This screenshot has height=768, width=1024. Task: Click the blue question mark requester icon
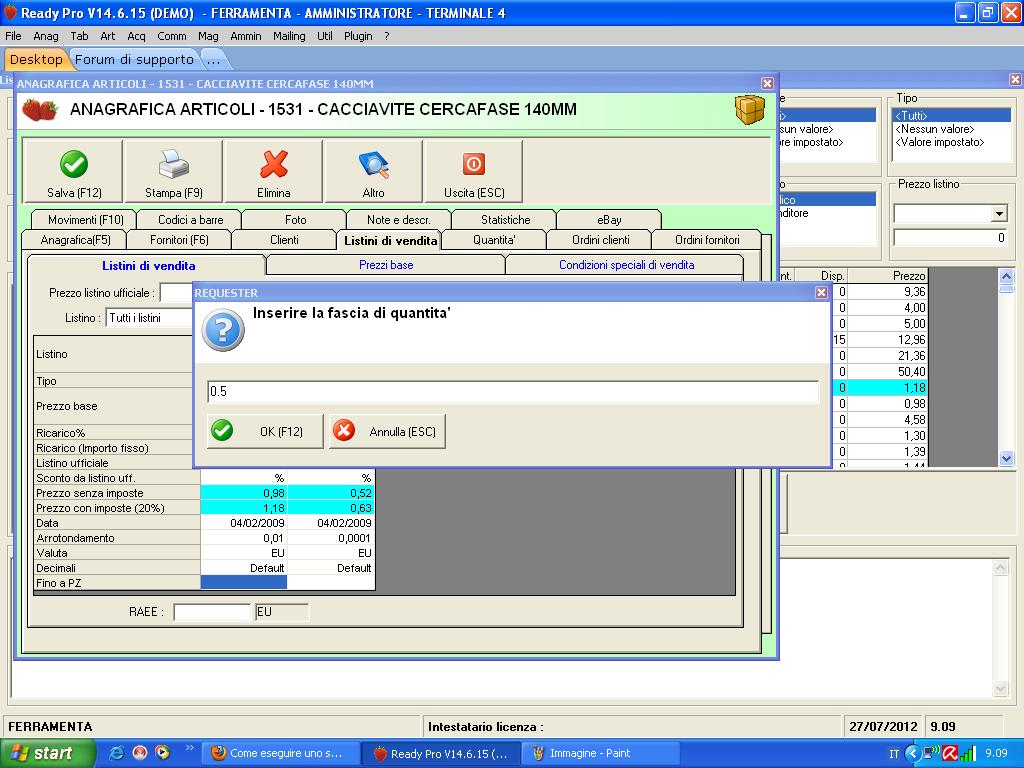point(223,330)
